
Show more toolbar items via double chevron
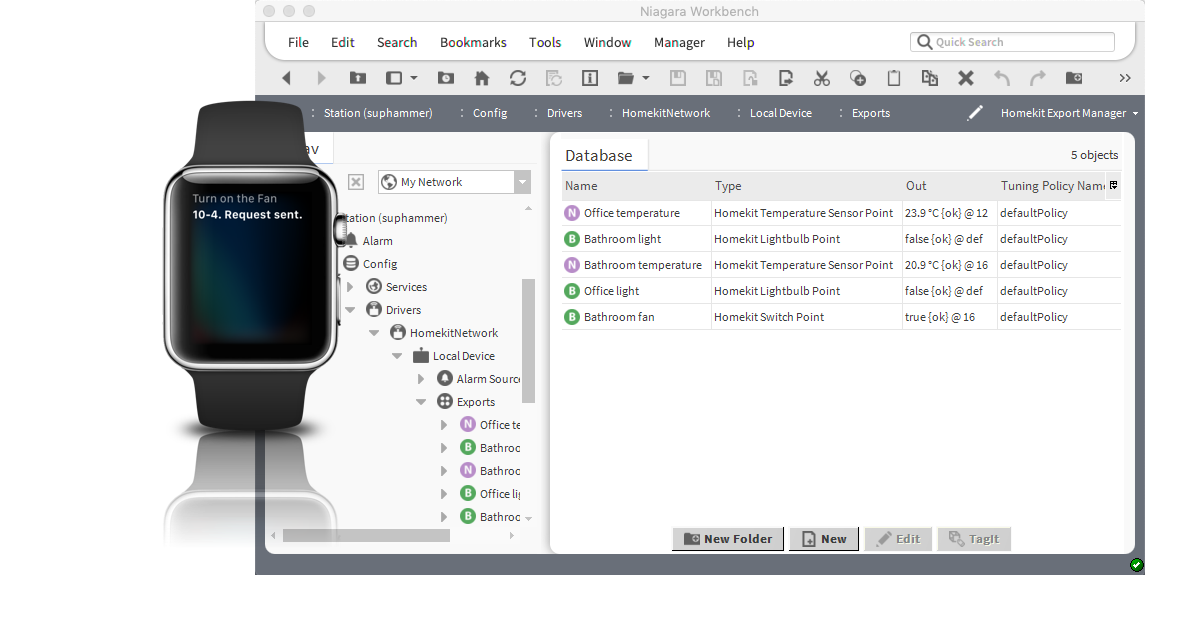[1125, 78]
